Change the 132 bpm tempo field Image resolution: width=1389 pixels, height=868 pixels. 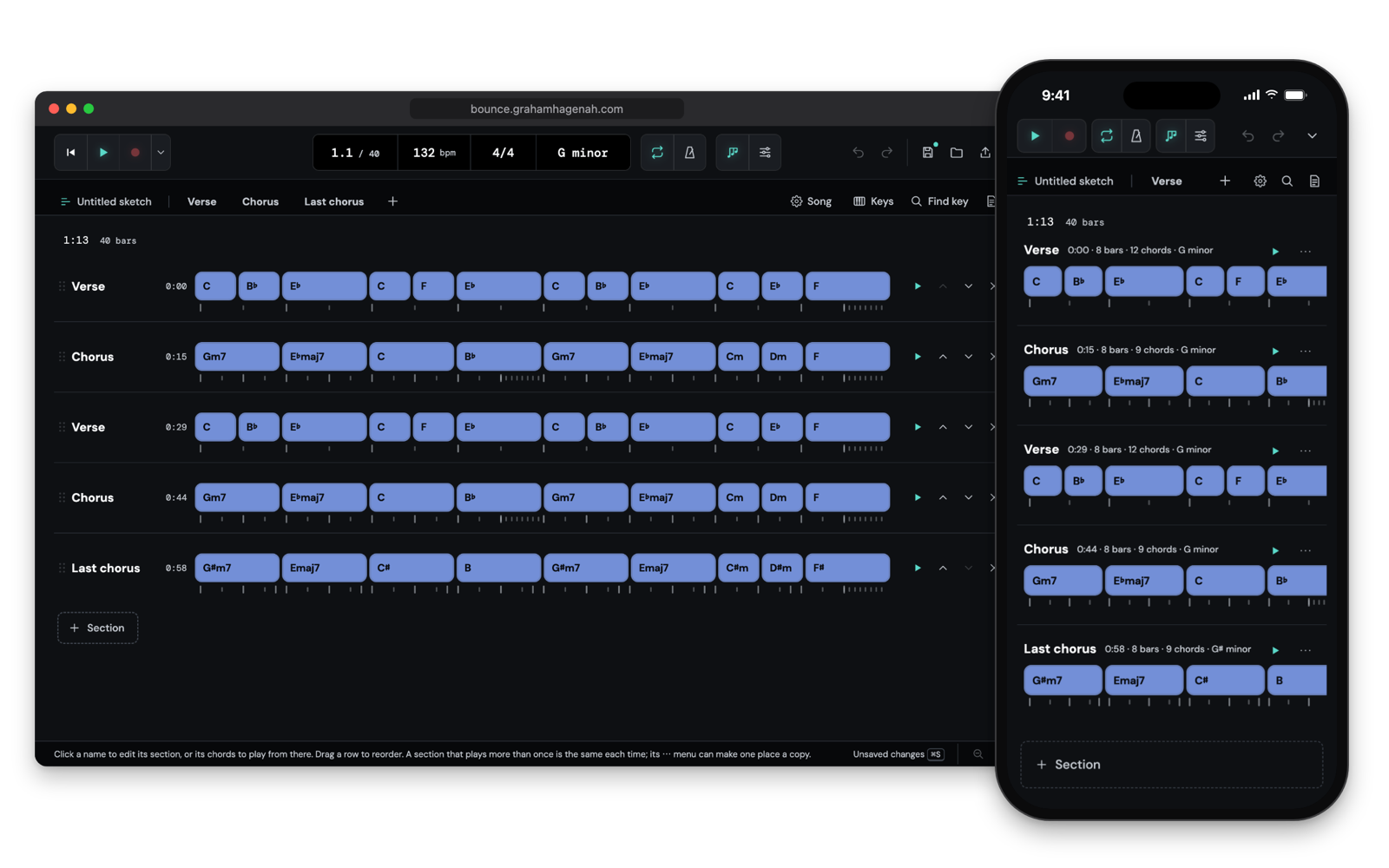tap(434, 153)
